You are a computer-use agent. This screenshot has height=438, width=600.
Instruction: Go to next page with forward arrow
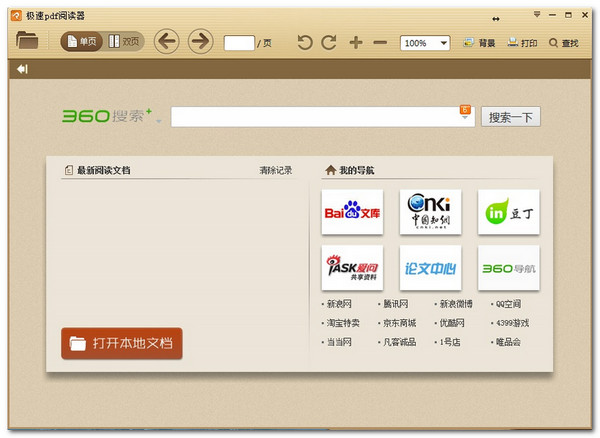tap(200, 42)
